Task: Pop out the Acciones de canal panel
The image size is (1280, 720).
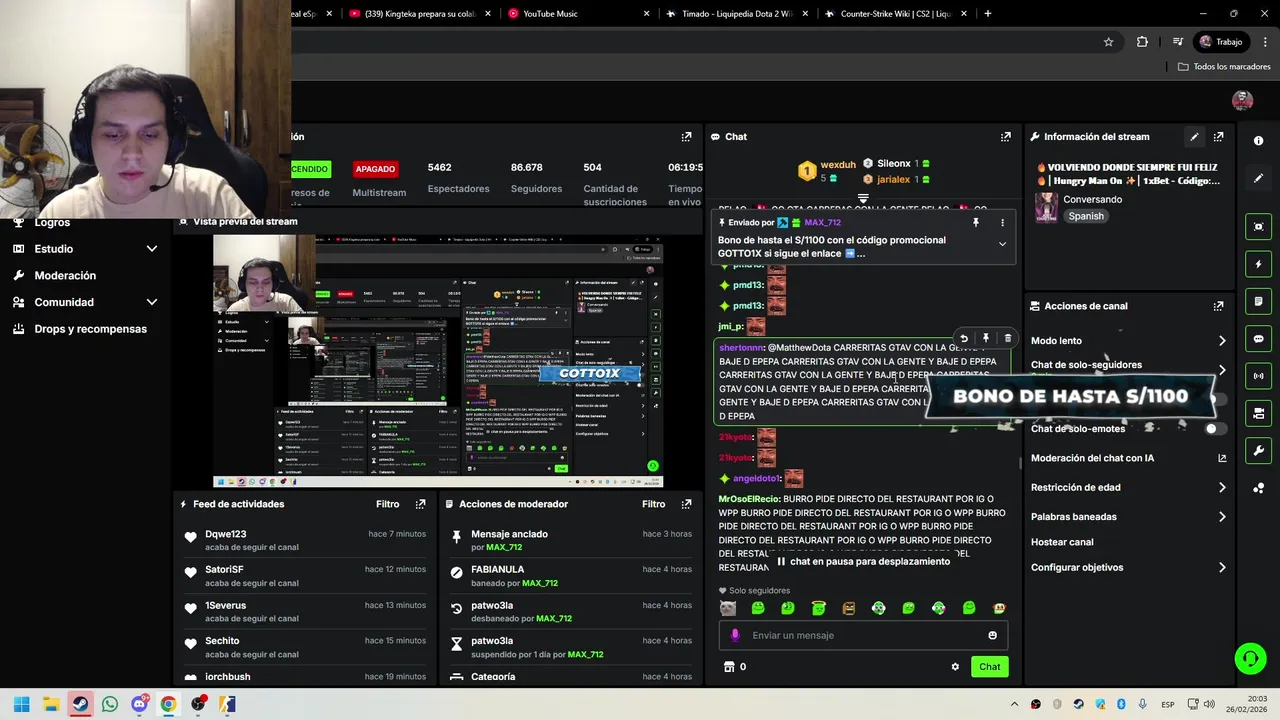Action: 1218,306
